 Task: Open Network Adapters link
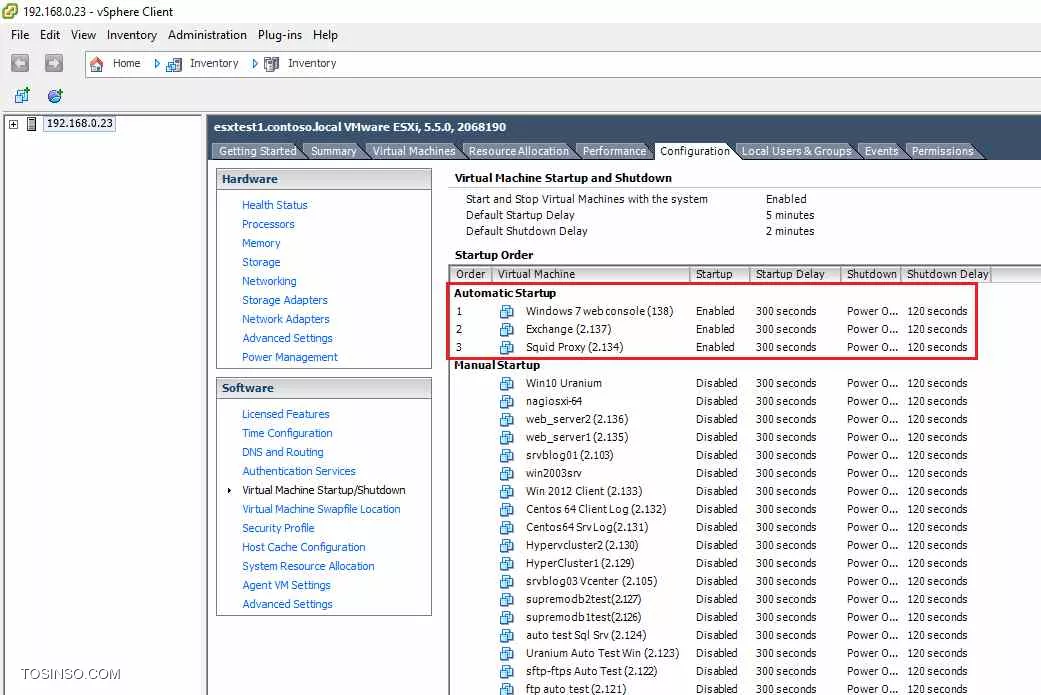(x=285, y=319)
